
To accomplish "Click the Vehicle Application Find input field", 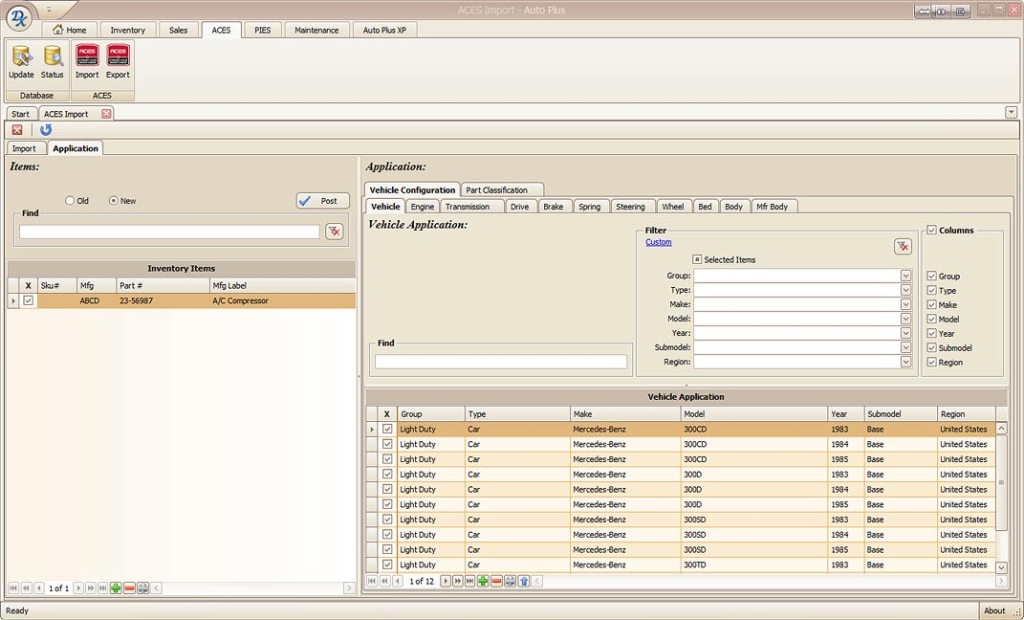I will (x=501, y=361).
